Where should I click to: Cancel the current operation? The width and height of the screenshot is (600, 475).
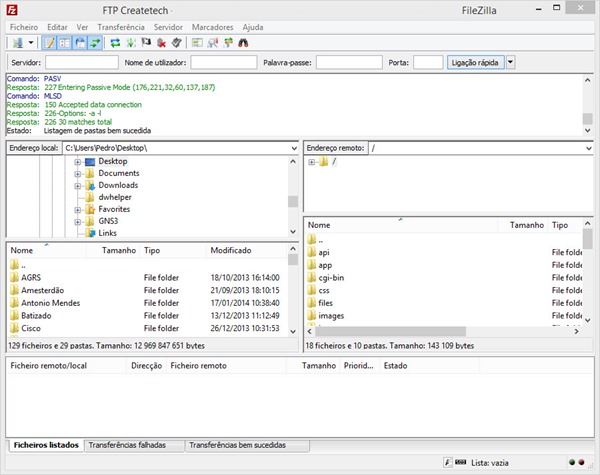click(146, 42)
